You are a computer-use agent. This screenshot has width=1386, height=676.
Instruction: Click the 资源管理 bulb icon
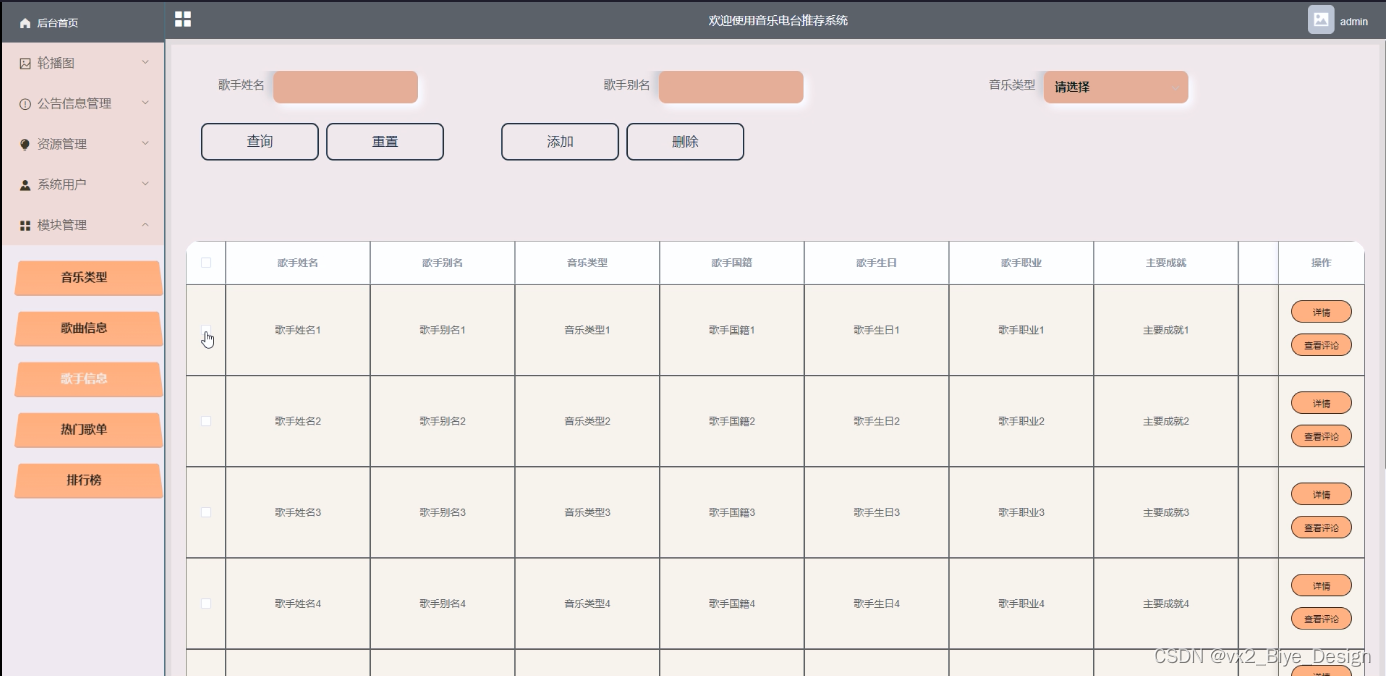click(x=25, y=144)
